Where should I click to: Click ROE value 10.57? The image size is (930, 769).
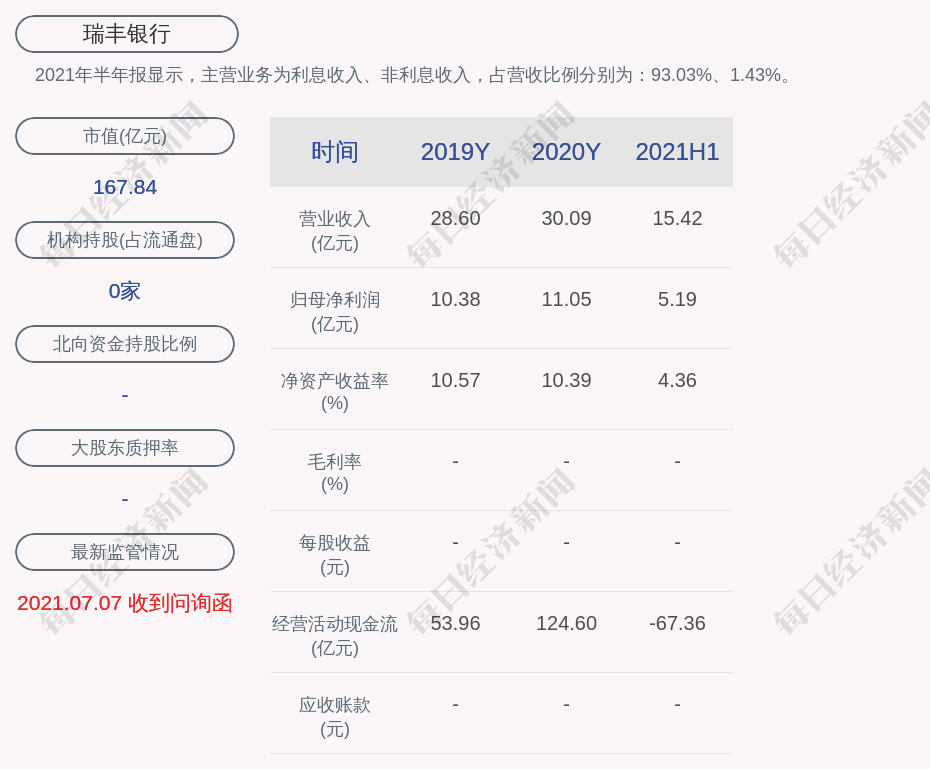coord(455,380)
